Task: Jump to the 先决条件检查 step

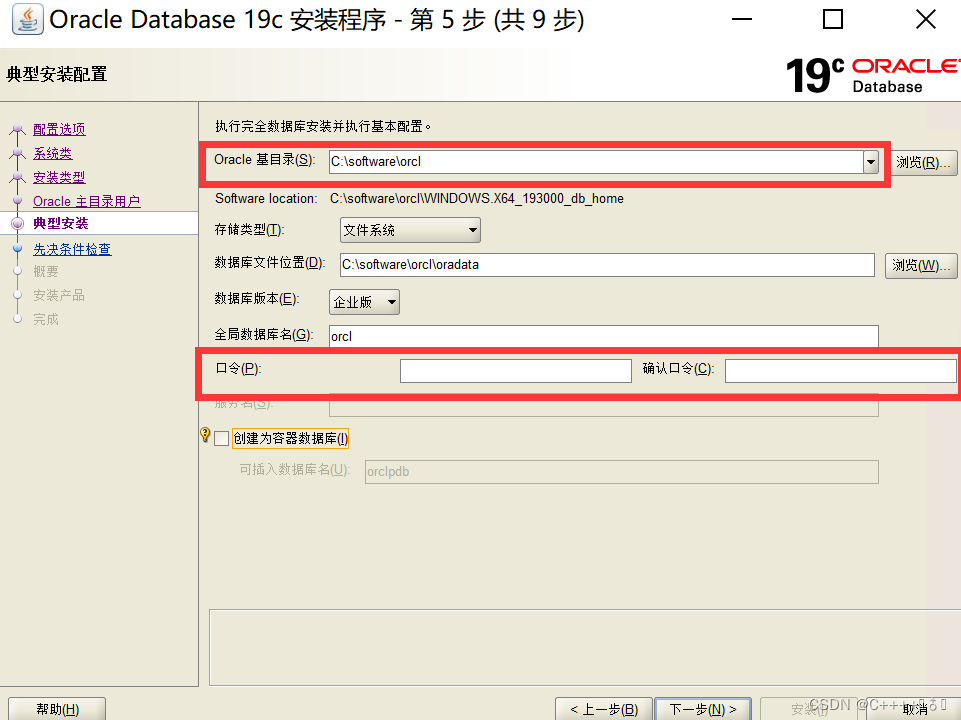Action: tap(72, 249)
